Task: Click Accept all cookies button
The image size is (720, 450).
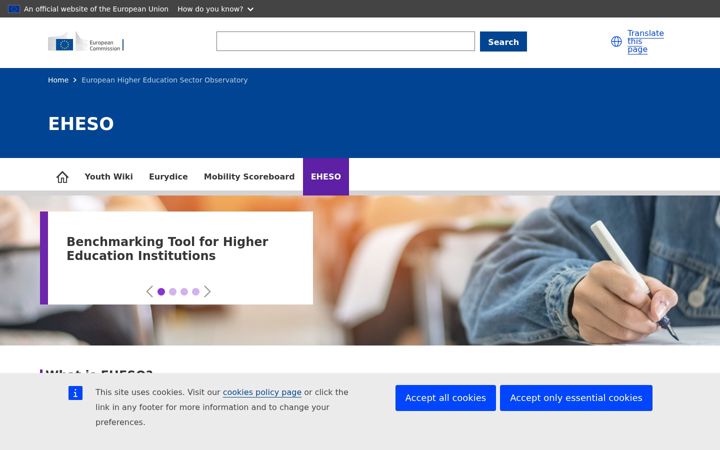Action: click(445, 398)
